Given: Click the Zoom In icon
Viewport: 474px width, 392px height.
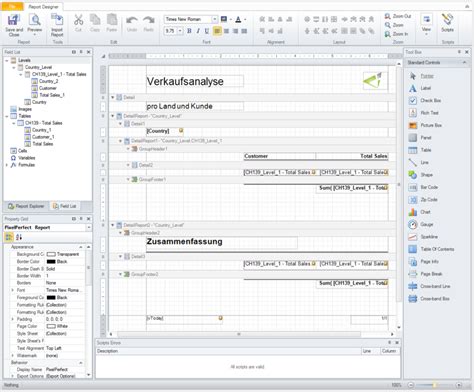Looking at the screenshot, I should pyautogui.click(x=388, y=34).
